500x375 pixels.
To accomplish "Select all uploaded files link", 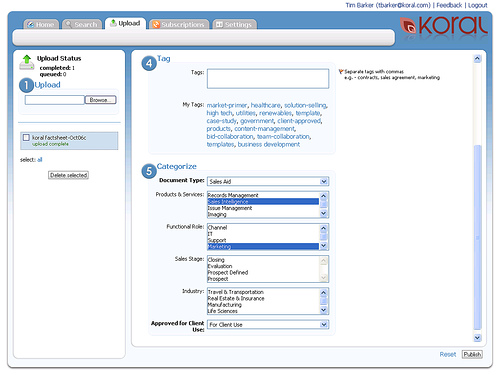I will point(40,160).
